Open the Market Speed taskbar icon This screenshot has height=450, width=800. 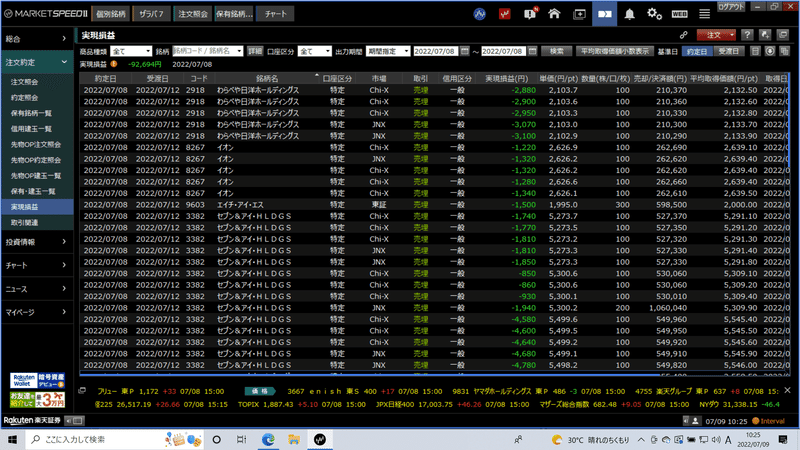320,439
